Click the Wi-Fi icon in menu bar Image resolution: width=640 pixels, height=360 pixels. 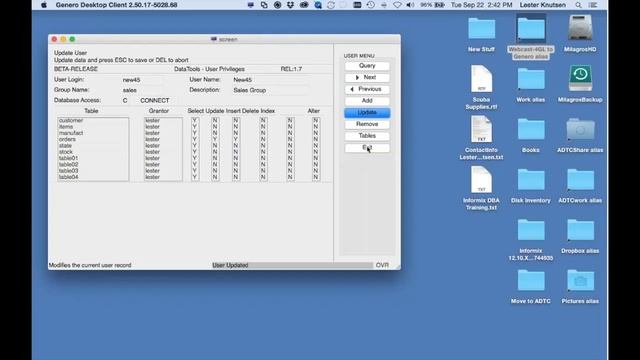(397, 5)
